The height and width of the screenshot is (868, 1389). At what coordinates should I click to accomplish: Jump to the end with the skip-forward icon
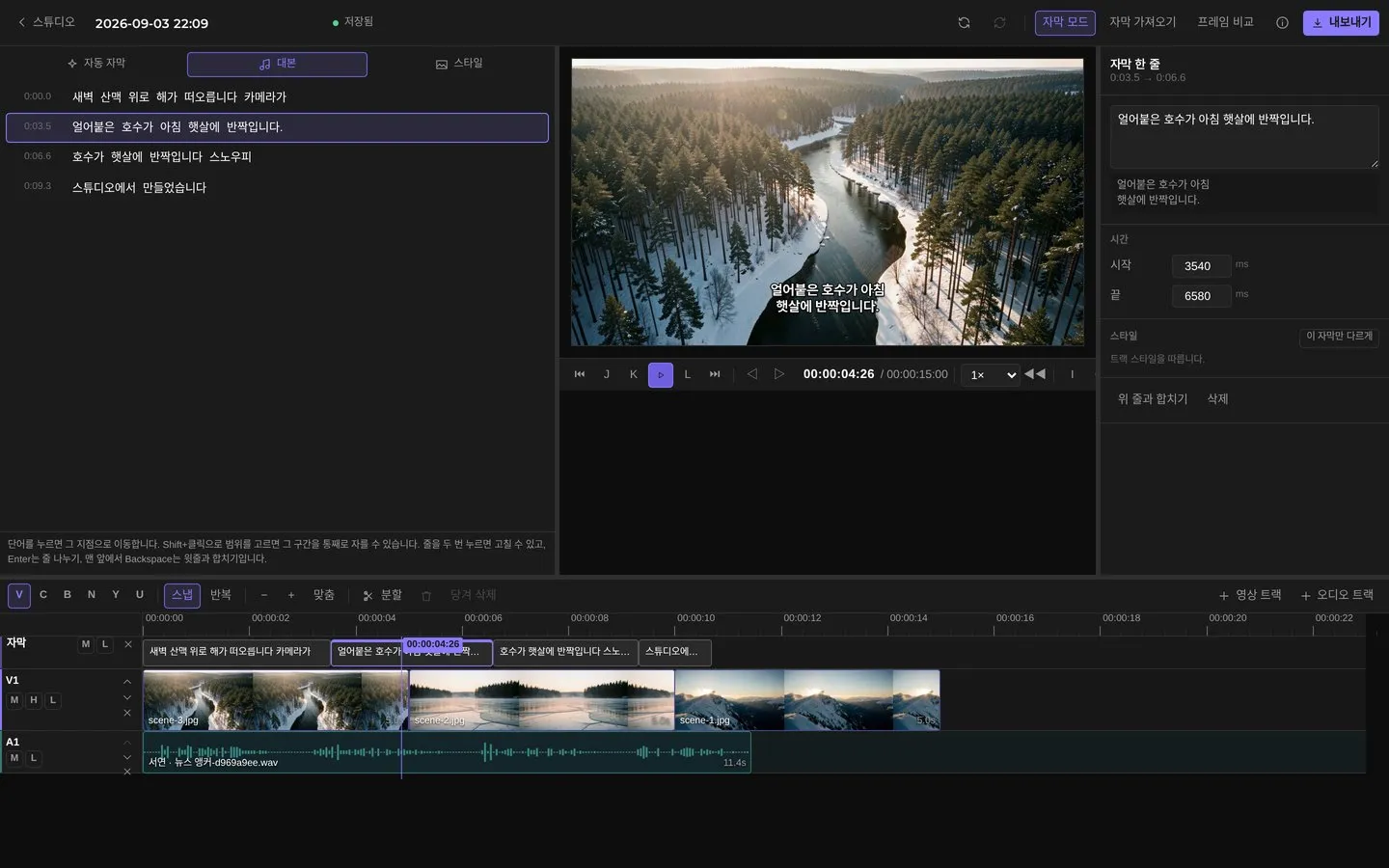pyautogui.click(x=715, y=374)
